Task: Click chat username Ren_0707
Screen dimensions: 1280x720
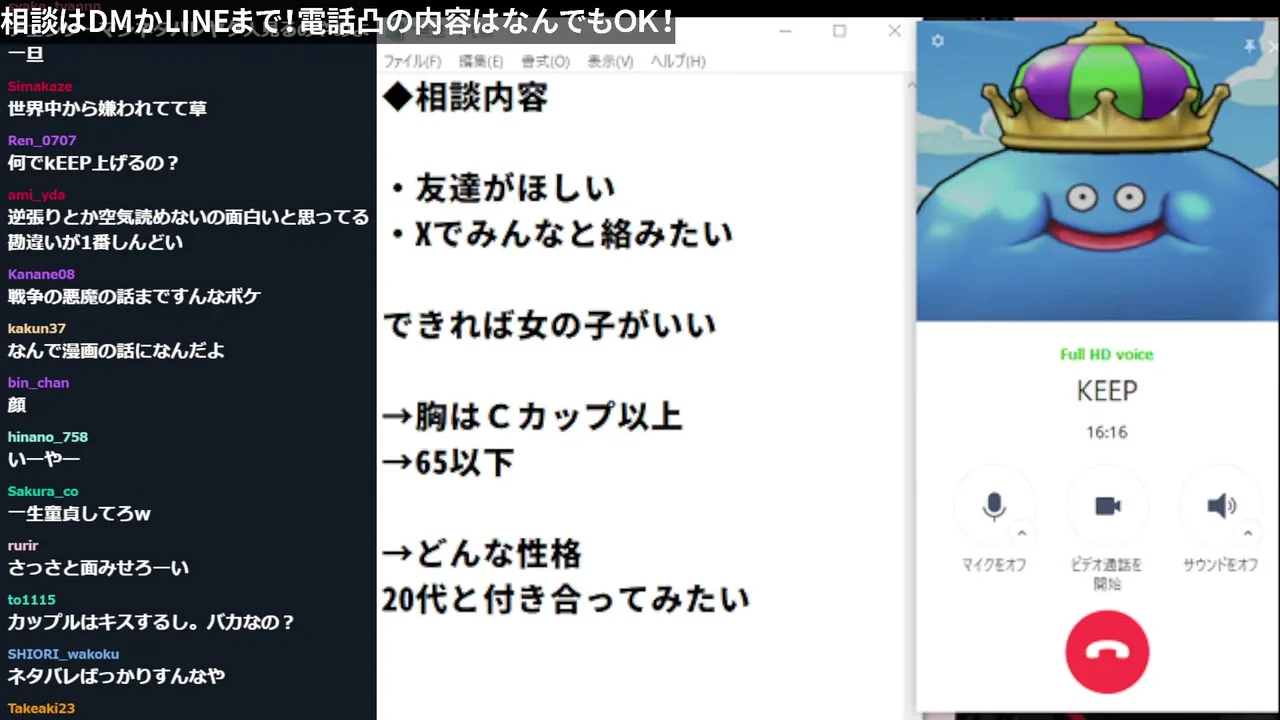Action: click(42, 140)
